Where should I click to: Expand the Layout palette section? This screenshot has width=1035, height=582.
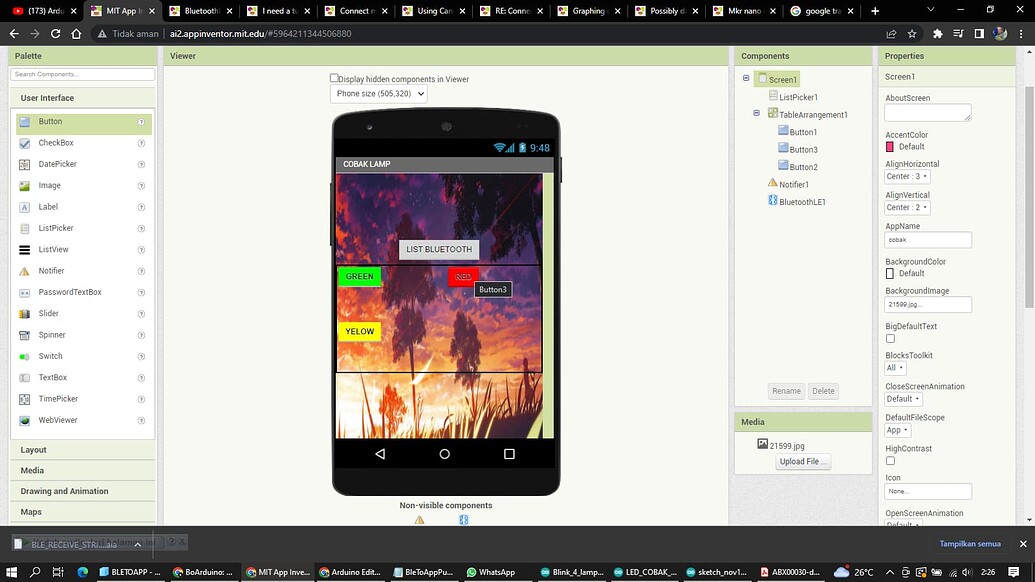pos(83,450)
